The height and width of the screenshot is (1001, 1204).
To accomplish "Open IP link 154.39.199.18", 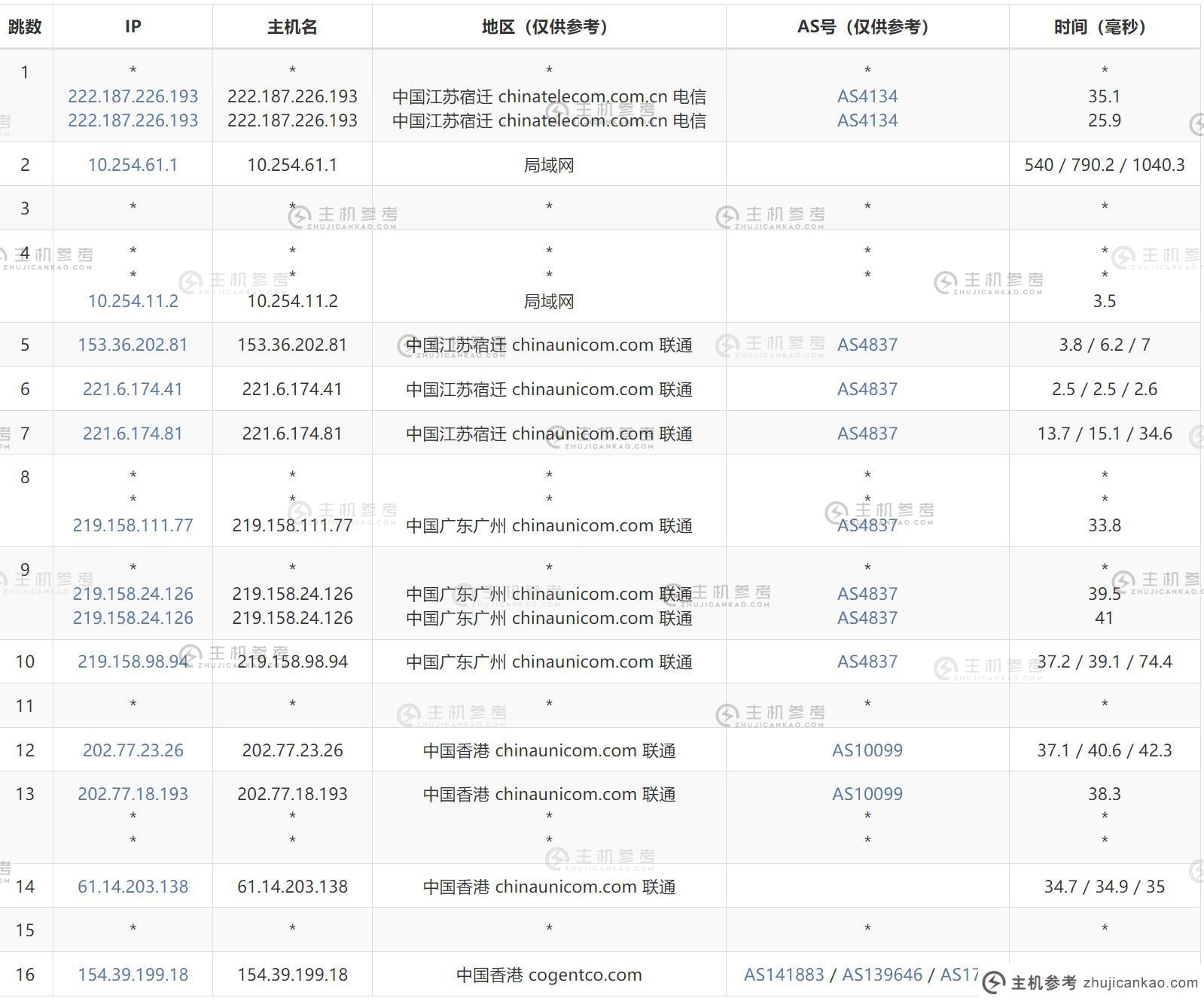I will coord(133,975).
